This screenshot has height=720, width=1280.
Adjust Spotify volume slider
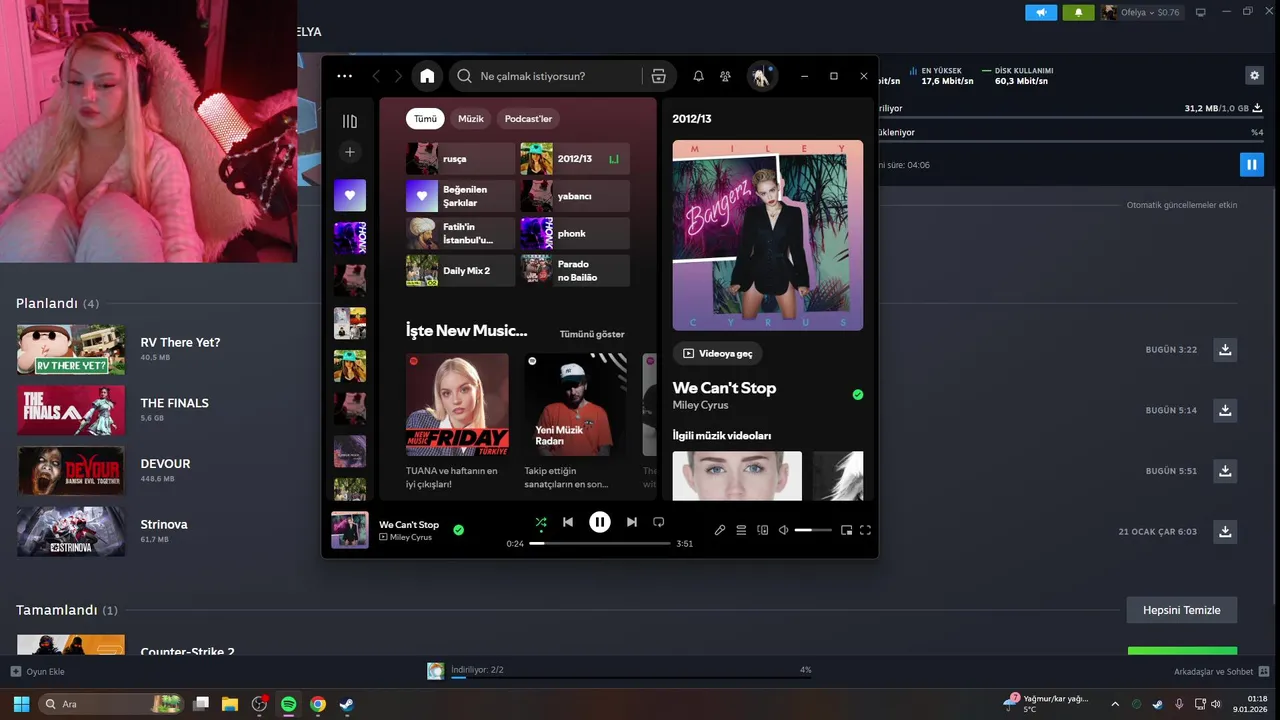[x=813, y=530]
